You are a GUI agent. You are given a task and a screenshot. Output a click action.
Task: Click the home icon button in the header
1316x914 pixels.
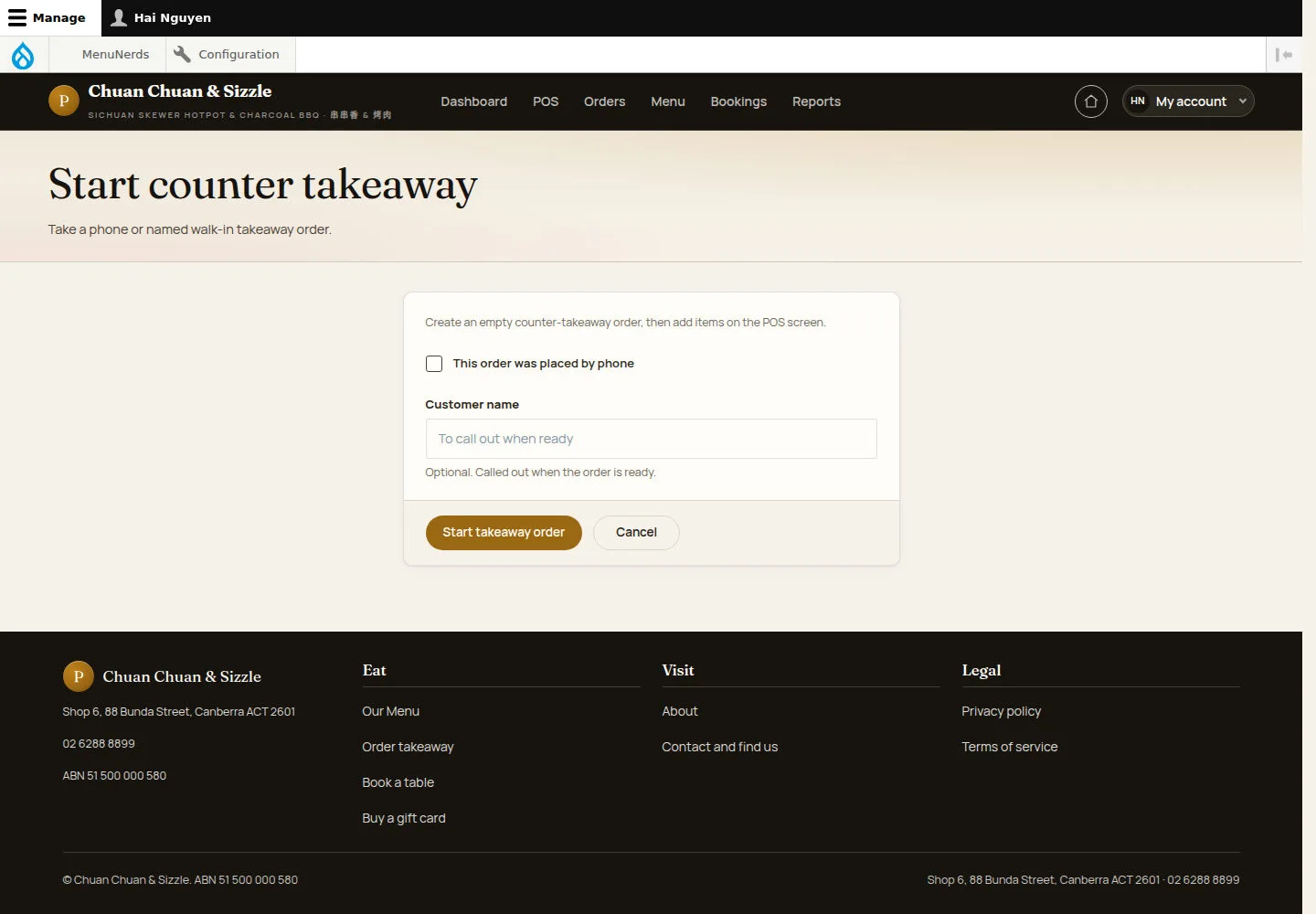click(1091, 101)
